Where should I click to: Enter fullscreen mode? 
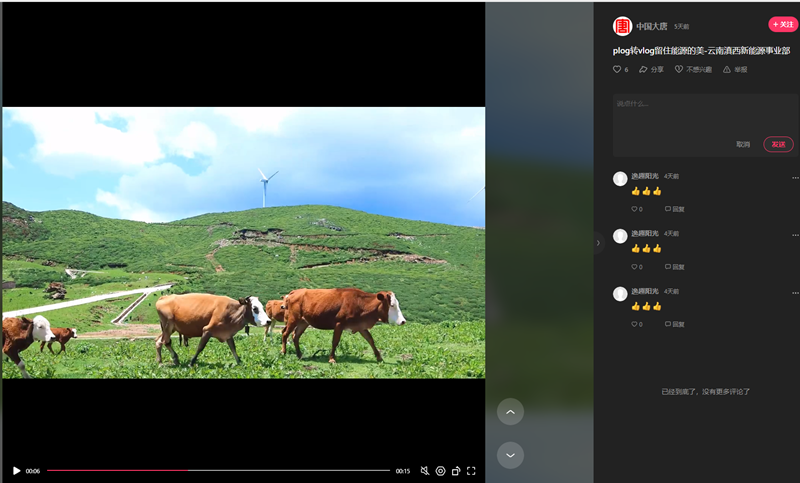[x=471, y=471]
